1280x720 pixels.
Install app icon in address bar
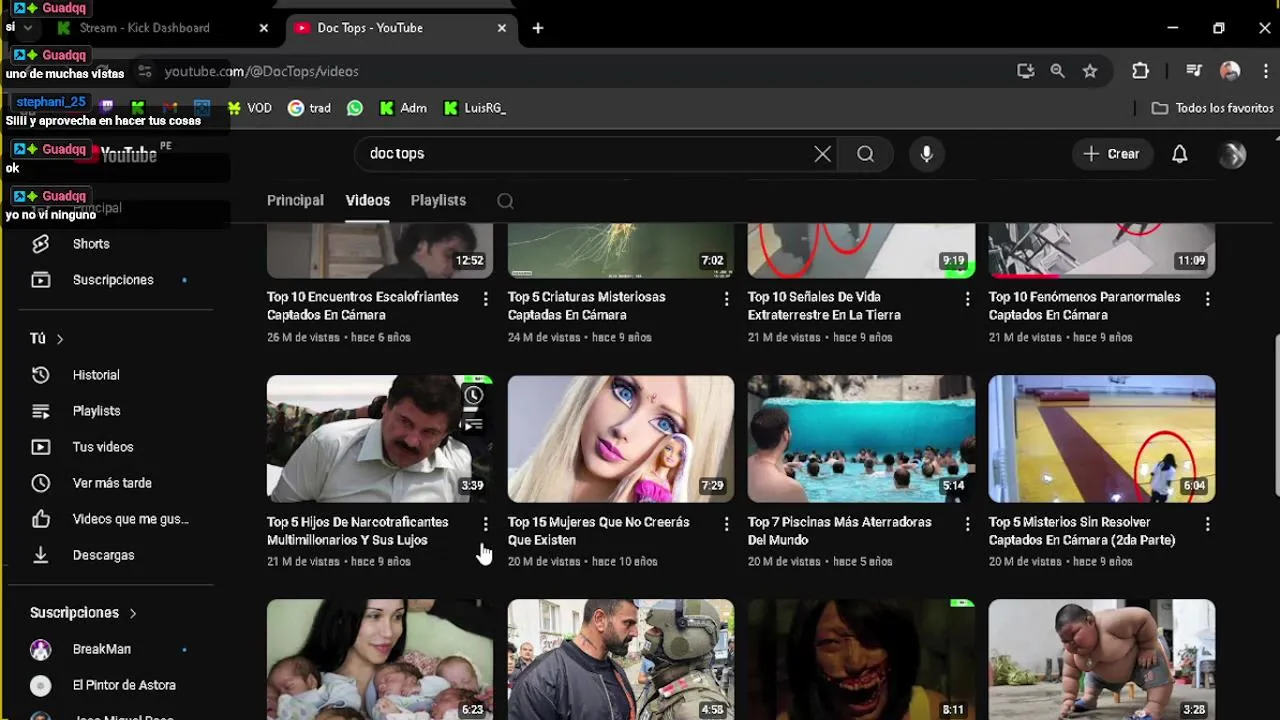click(1025, 71)
